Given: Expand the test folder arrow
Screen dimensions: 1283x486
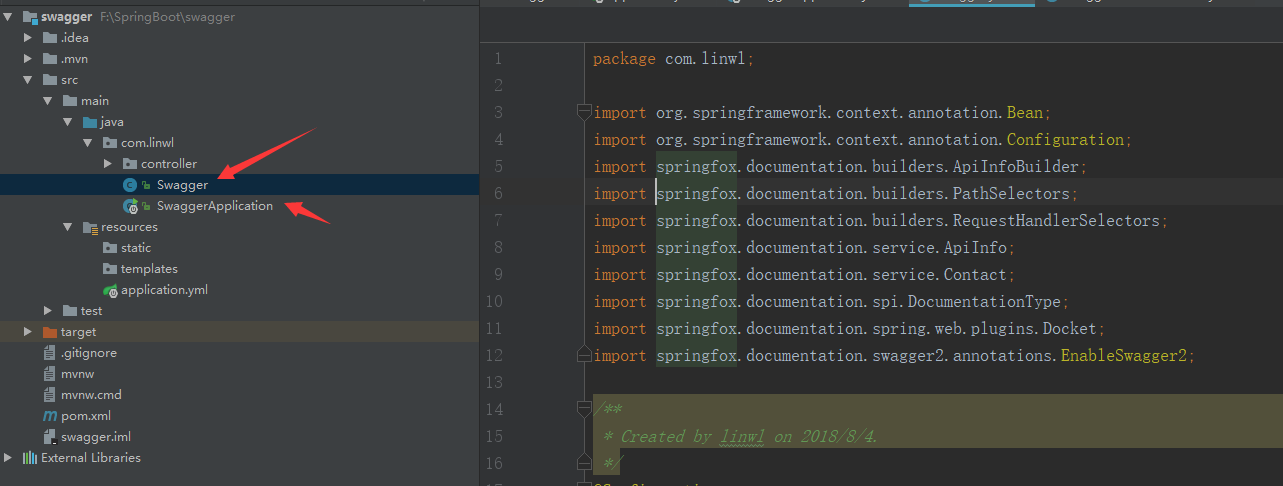Looking at the screenshot, I should pos(49,311).
